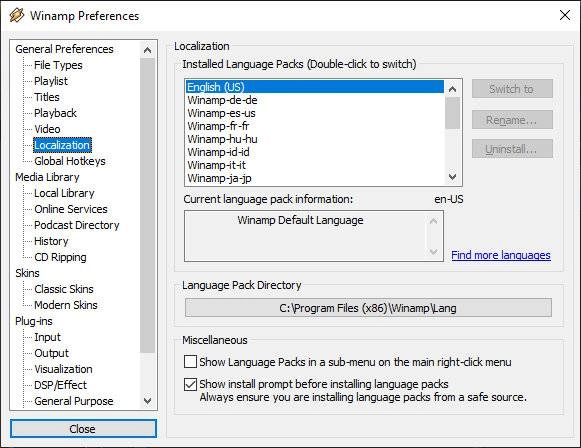Click the preferences tree scrollbar thumb
Image resolution: width=581 pixels, height=448 pixels.
coord(147,205)
